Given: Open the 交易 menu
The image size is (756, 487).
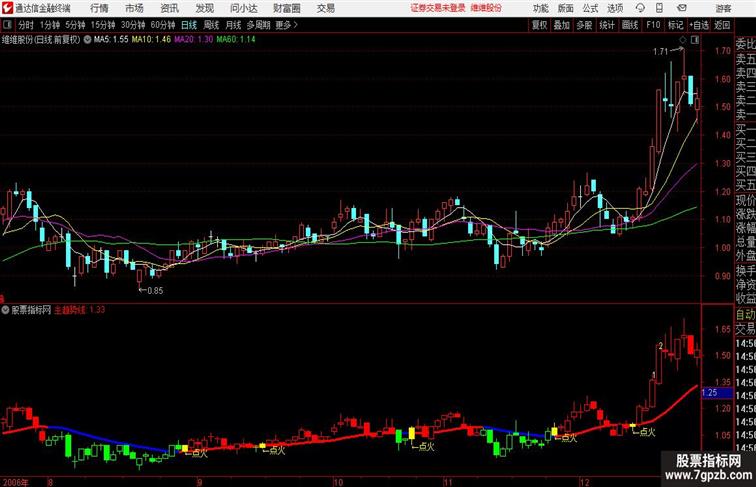Looking at the screenshot, I should (325, 8).
